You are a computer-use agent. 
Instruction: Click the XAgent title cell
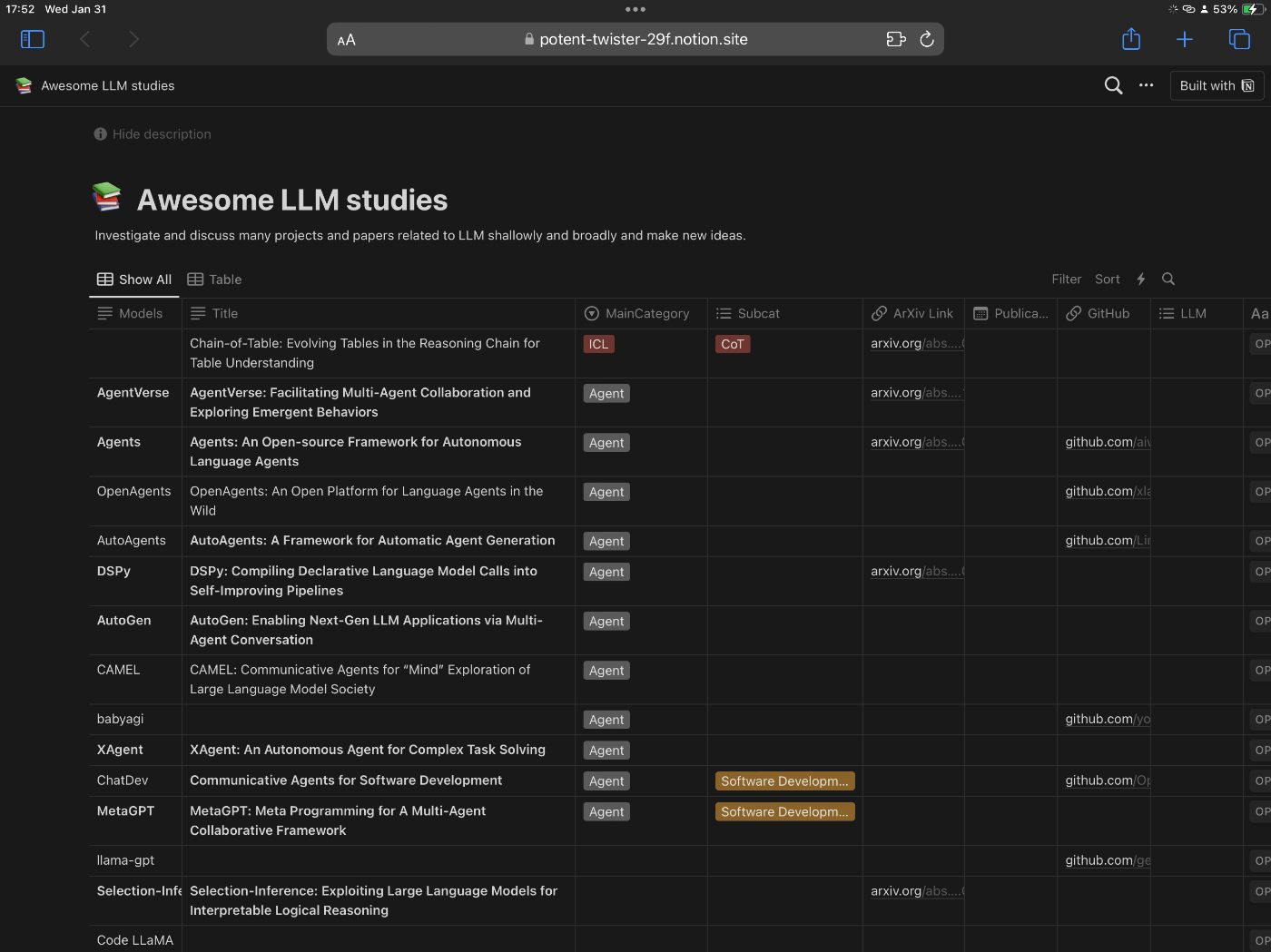pyautogui.click(x=379, y=750)
